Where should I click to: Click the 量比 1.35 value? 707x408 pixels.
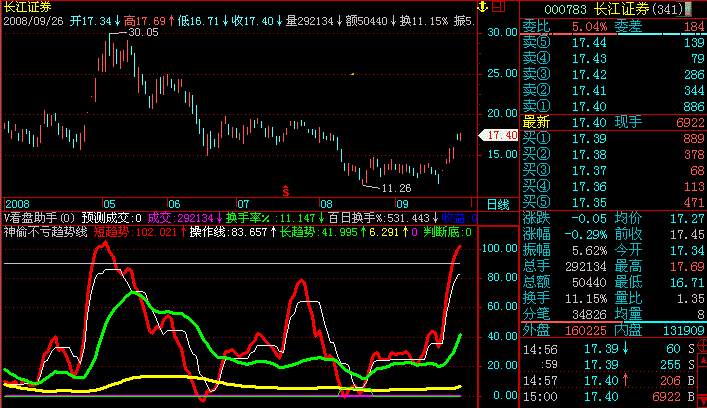pyautogui.click(x=690, y=298)
